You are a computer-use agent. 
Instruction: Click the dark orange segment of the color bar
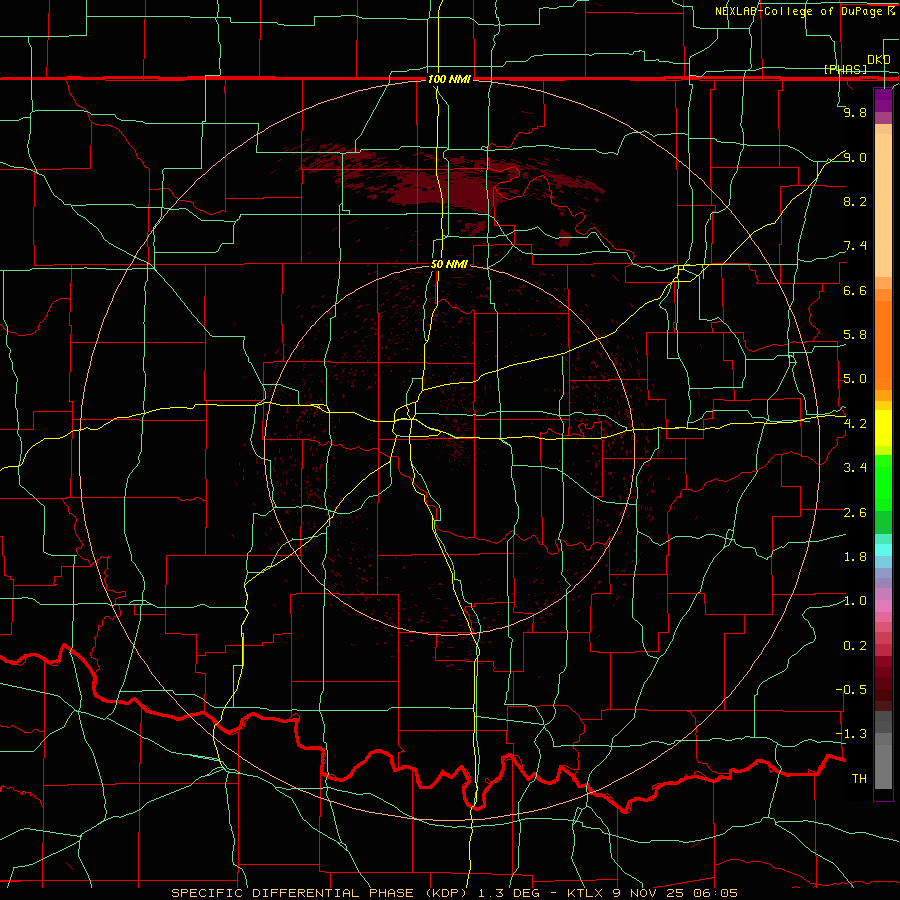pos(883,345)
